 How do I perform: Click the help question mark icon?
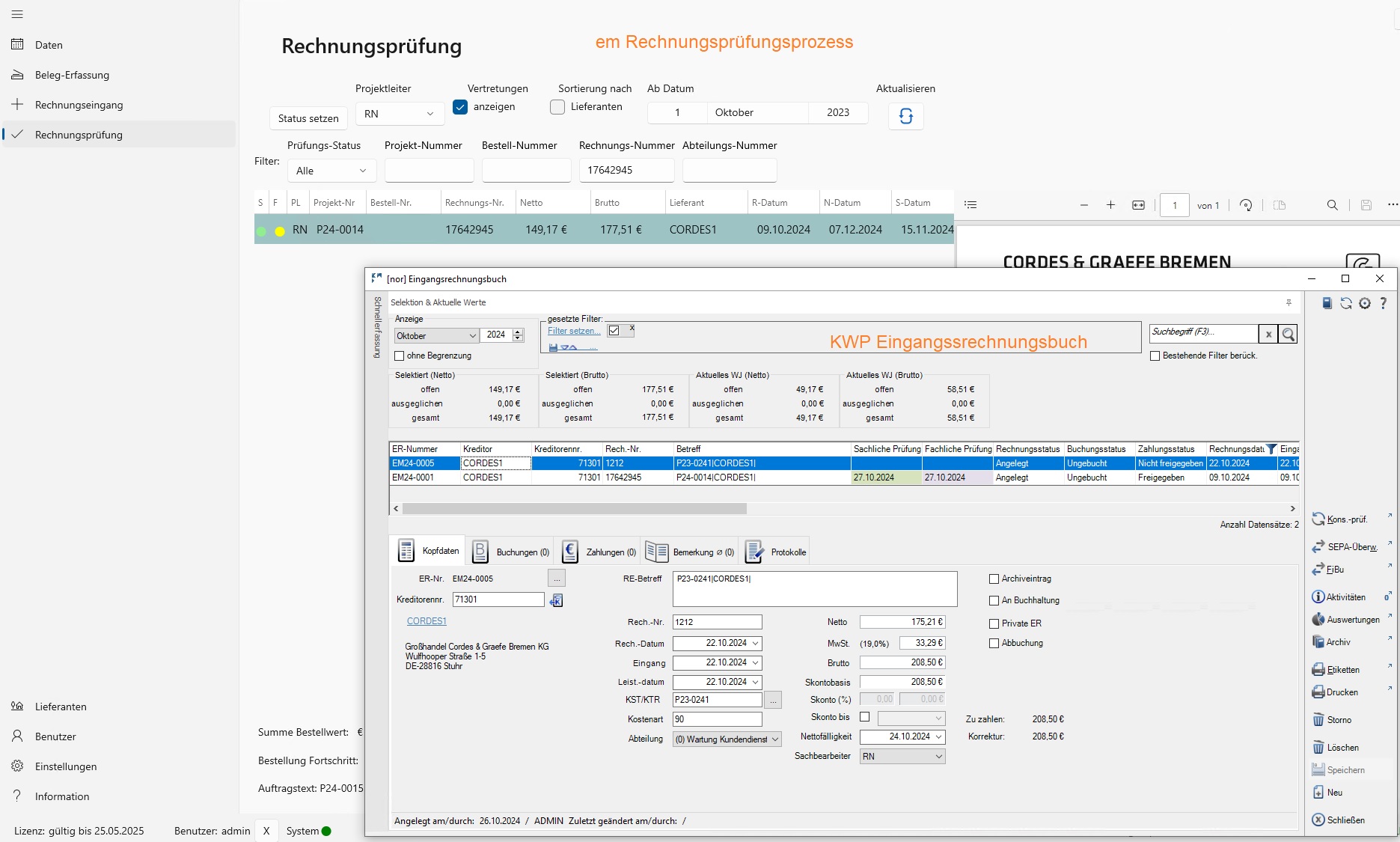(x=1383, y=303)
